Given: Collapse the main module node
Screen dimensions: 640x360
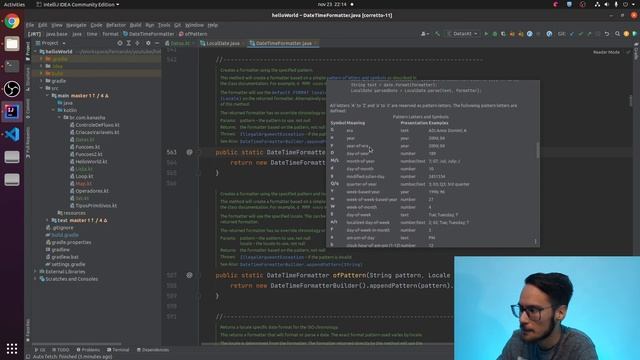Looking at the screenshot, I should click(47, 96).
